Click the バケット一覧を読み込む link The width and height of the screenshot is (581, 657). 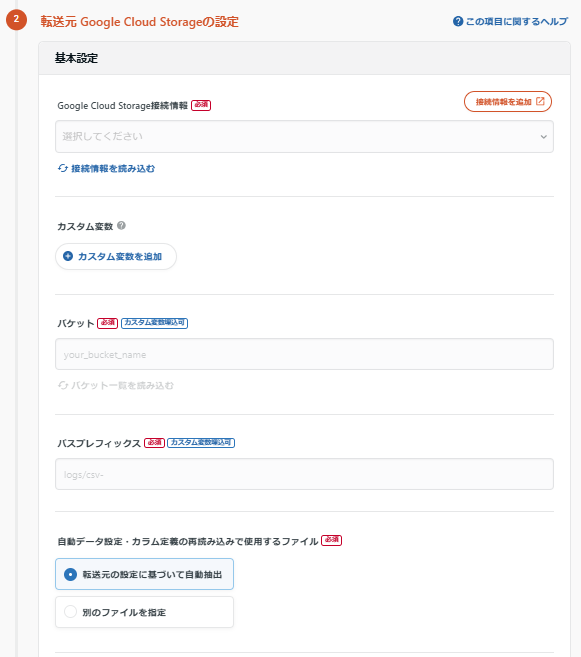pos(116,385)
